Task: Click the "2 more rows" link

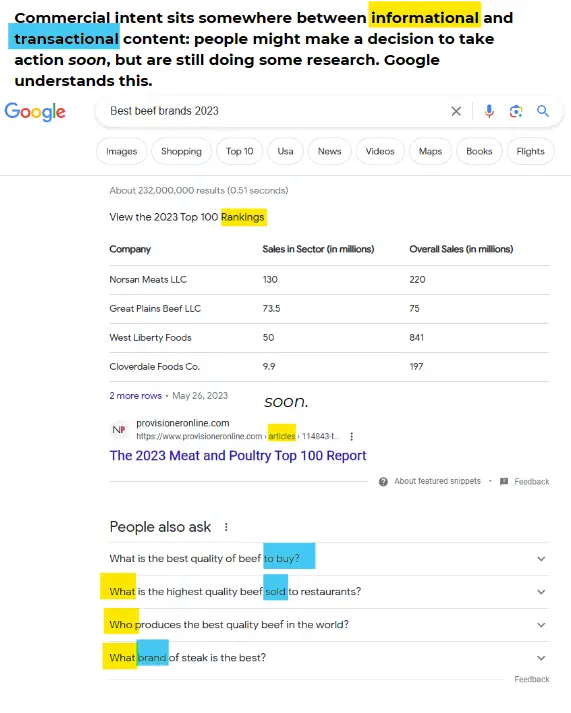Action: [135, 396]
